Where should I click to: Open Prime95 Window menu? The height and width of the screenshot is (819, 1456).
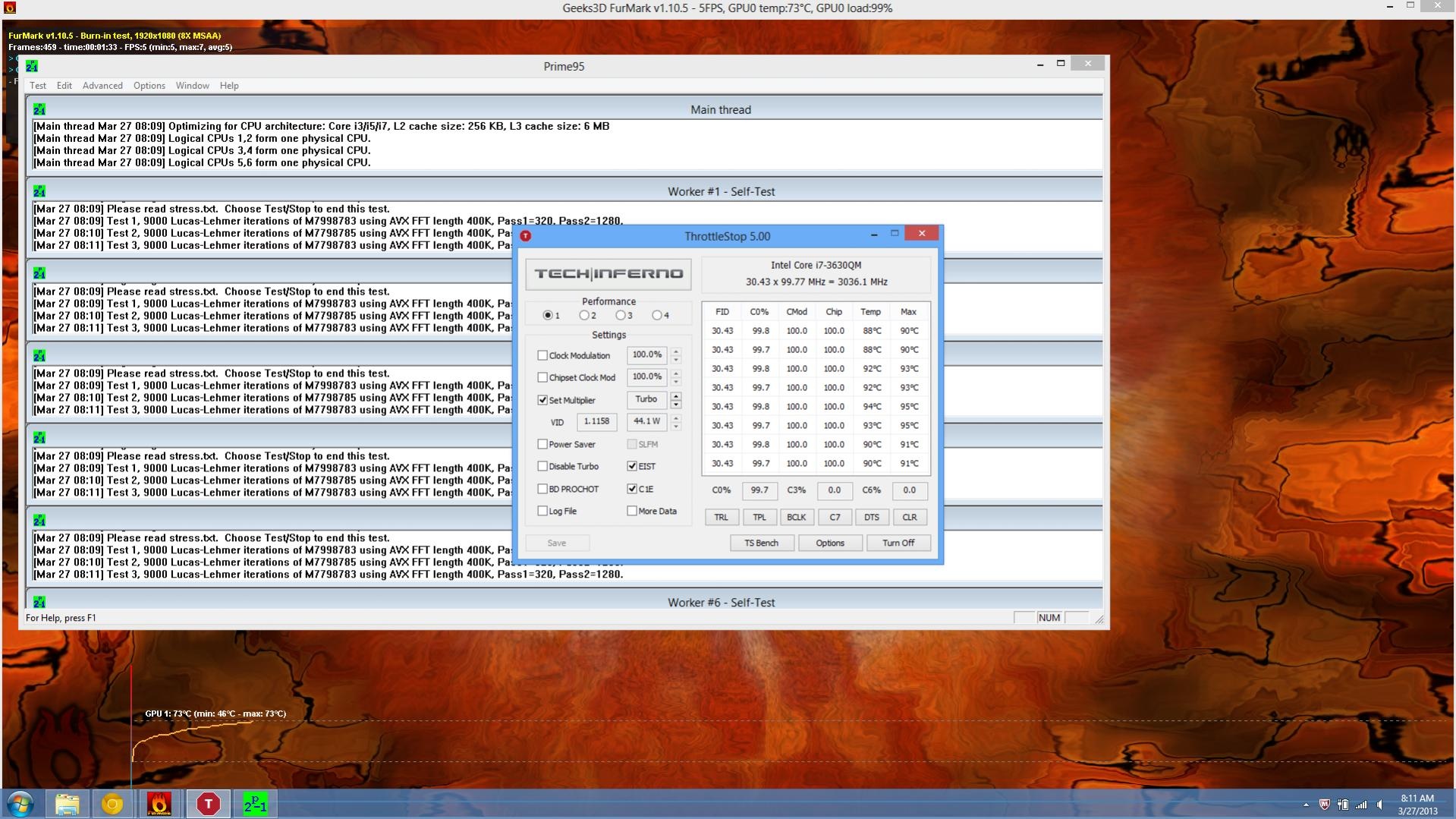click(x=192, y=86)
